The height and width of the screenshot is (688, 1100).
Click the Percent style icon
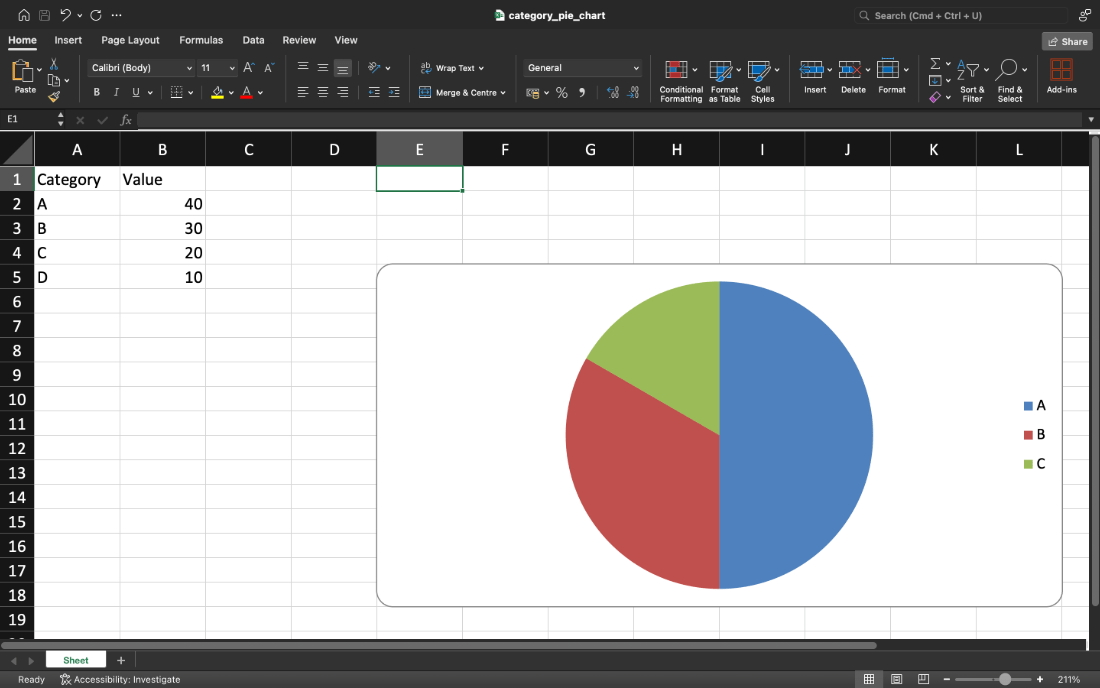(x=562, y=93)
